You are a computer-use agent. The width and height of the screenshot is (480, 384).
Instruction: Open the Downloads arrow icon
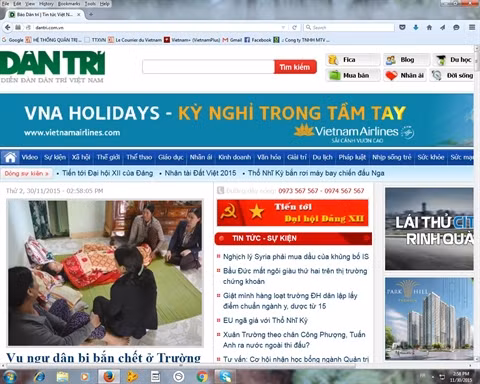(x=416, y=27)
